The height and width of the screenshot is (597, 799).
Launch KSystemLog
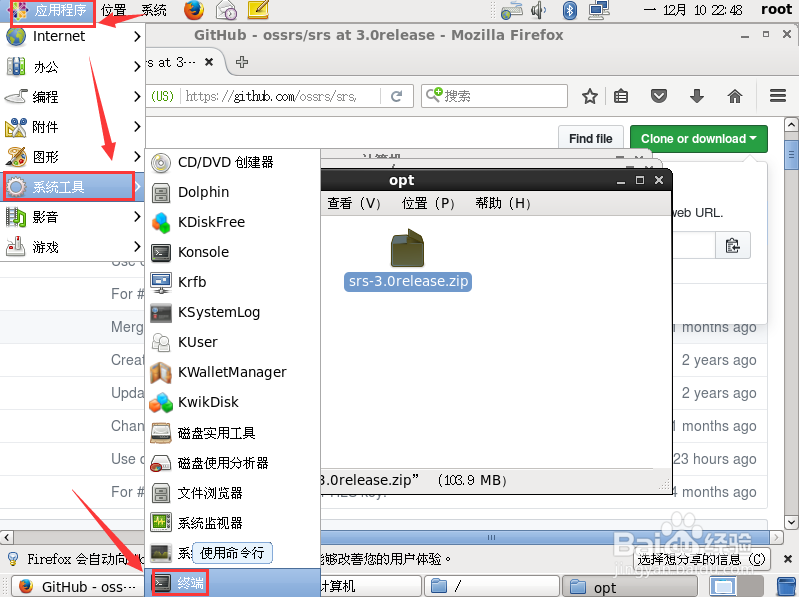coord(232,312)
